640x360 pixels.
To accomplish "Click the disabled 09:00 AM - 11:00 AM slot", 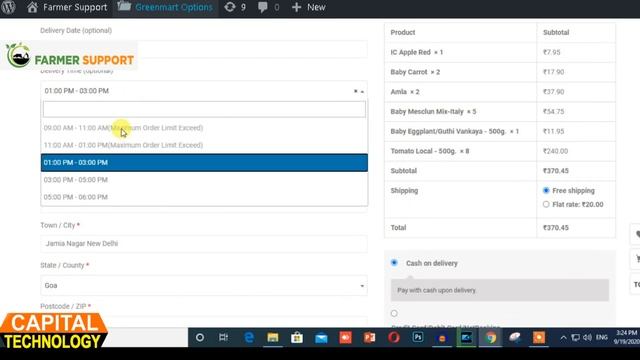I will tap(204, 128).
